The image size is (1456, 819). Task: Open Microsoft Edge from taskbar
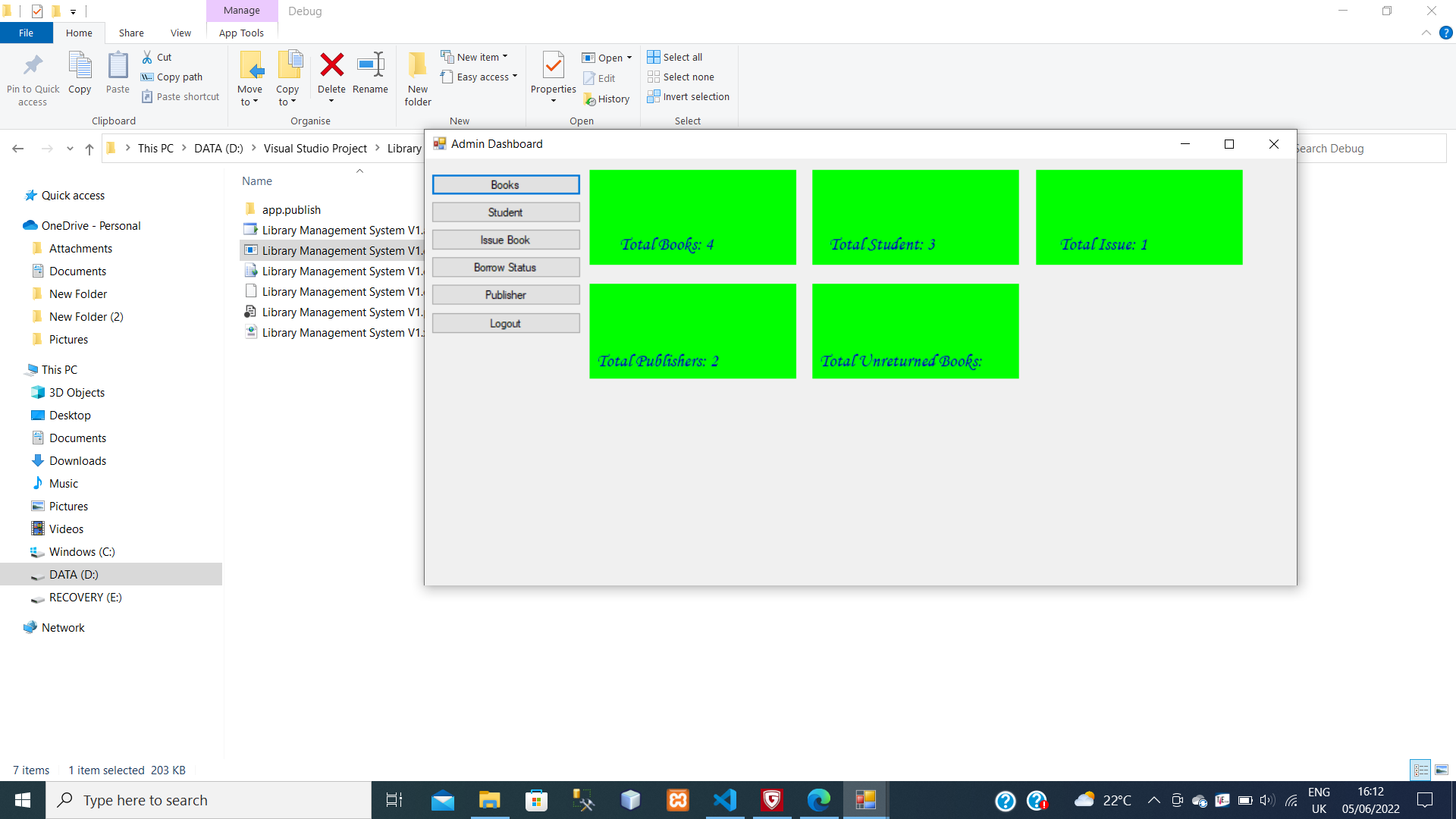818,800
